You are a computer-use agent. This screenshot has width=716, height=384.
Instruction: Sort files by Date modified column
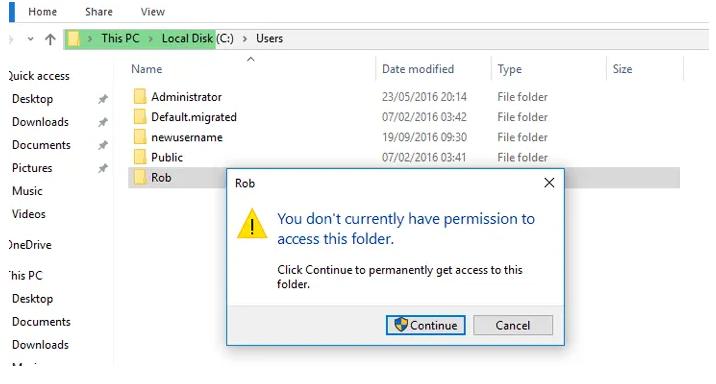418,69
